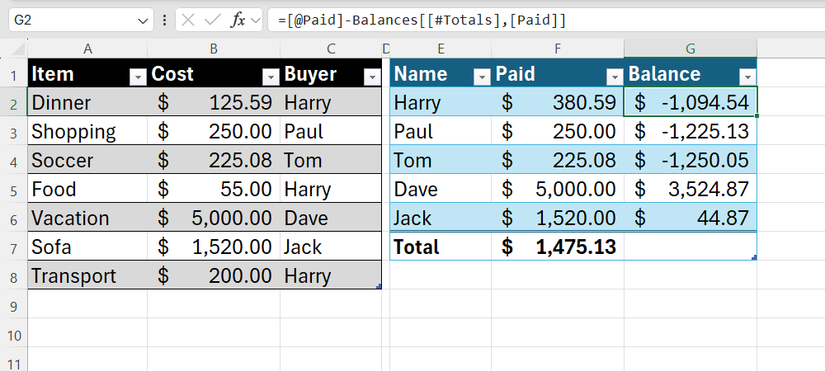Select column C header
This screenshot has width=825, height=371.
click(330, 49)
